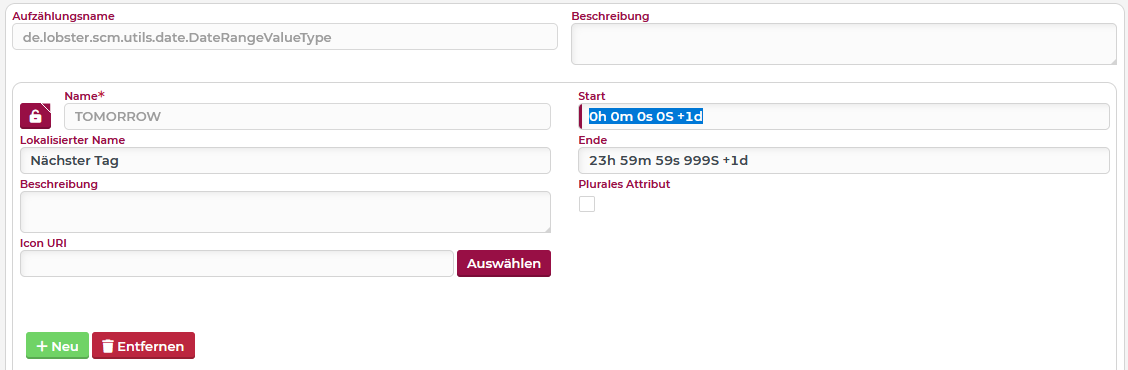
Task: Click the Ende field with 23h 59m 59s
Action: 844,161
